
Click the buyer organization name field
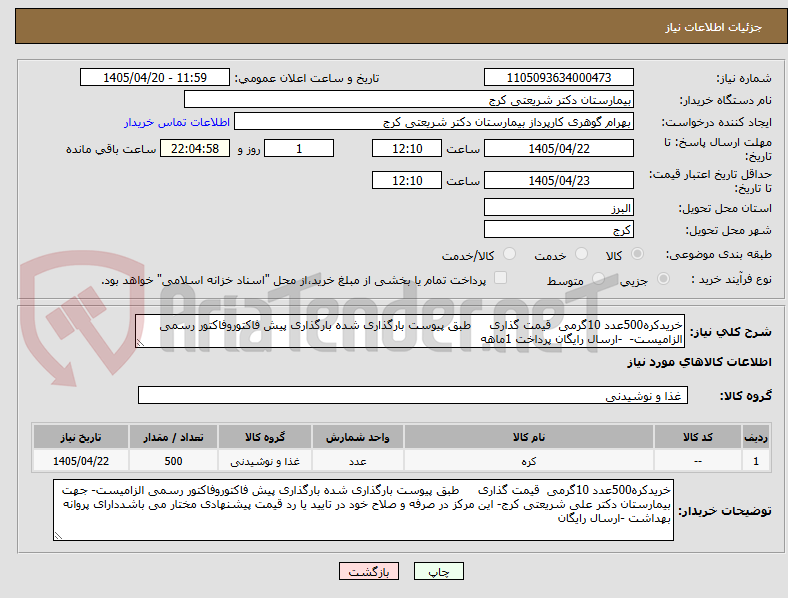click(409, 99)
